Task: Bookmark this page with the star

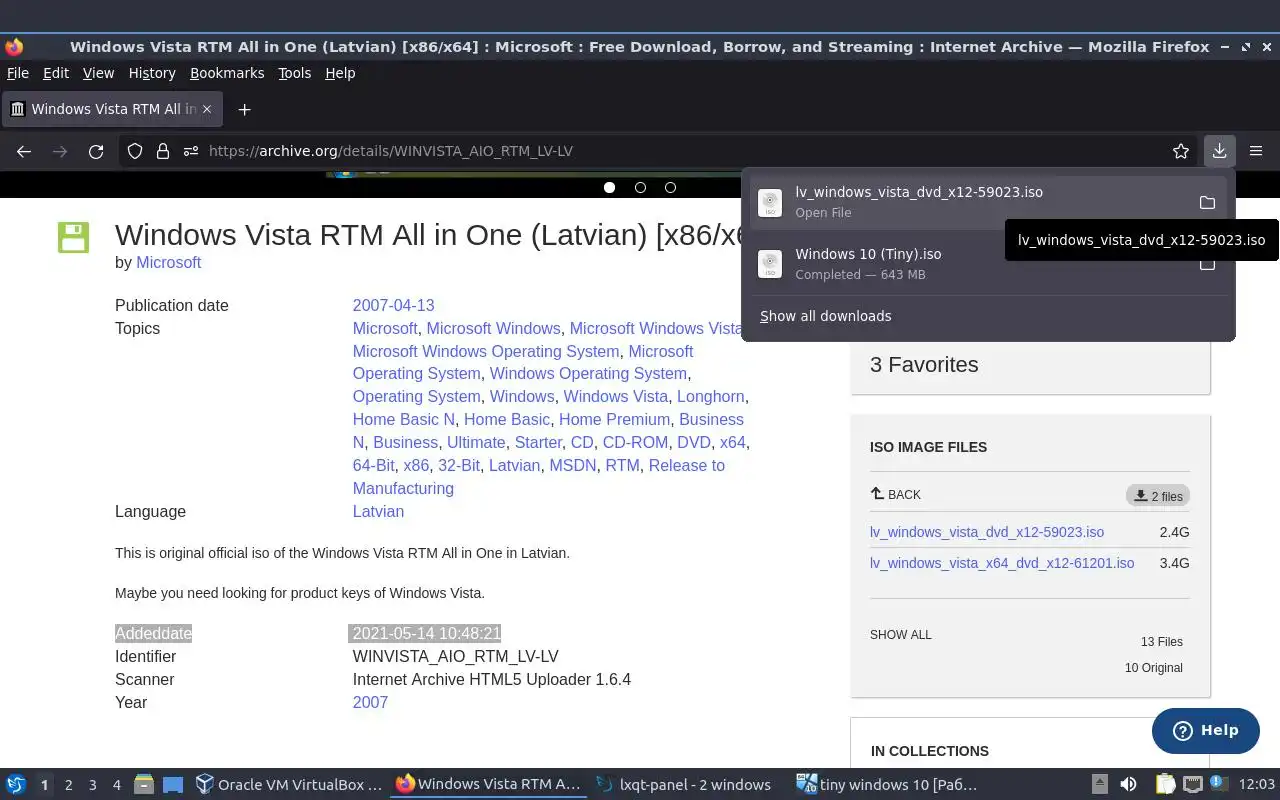Action: 1181,151
